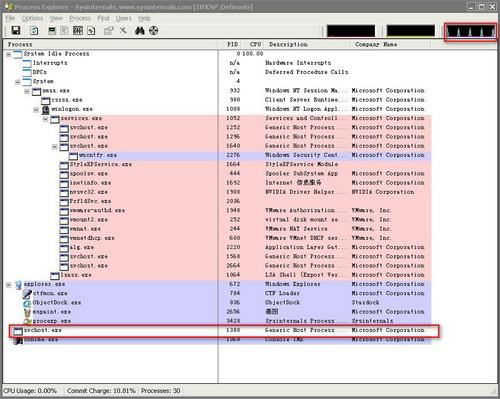
Task: Sort by the Process column header
Action: pyautogui.click(x=110, y=44)
